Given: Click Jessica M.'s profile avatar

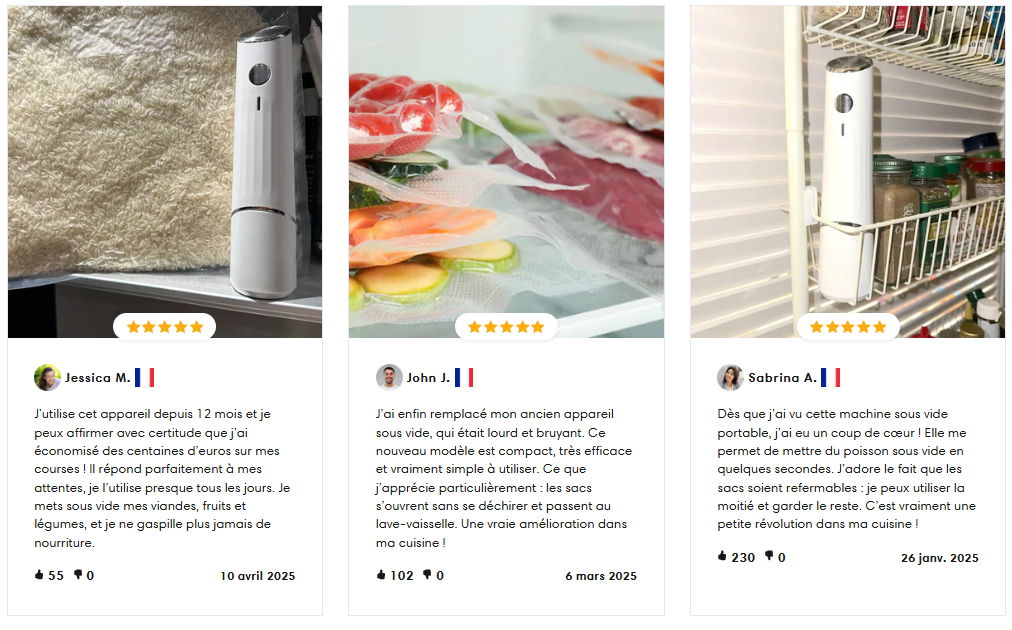Looking at the screenshot, I should 47,378.
